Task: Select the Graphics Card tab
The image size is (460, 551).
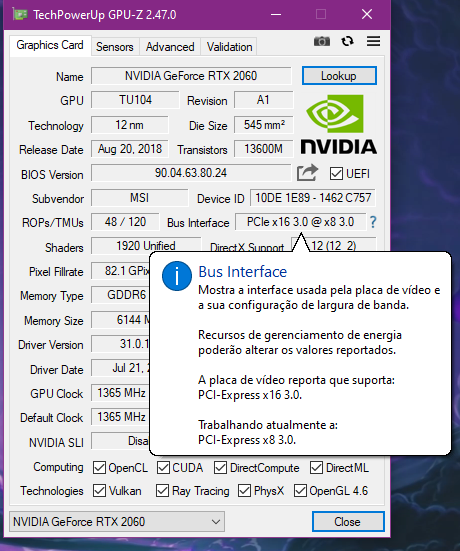Action: 50,45
